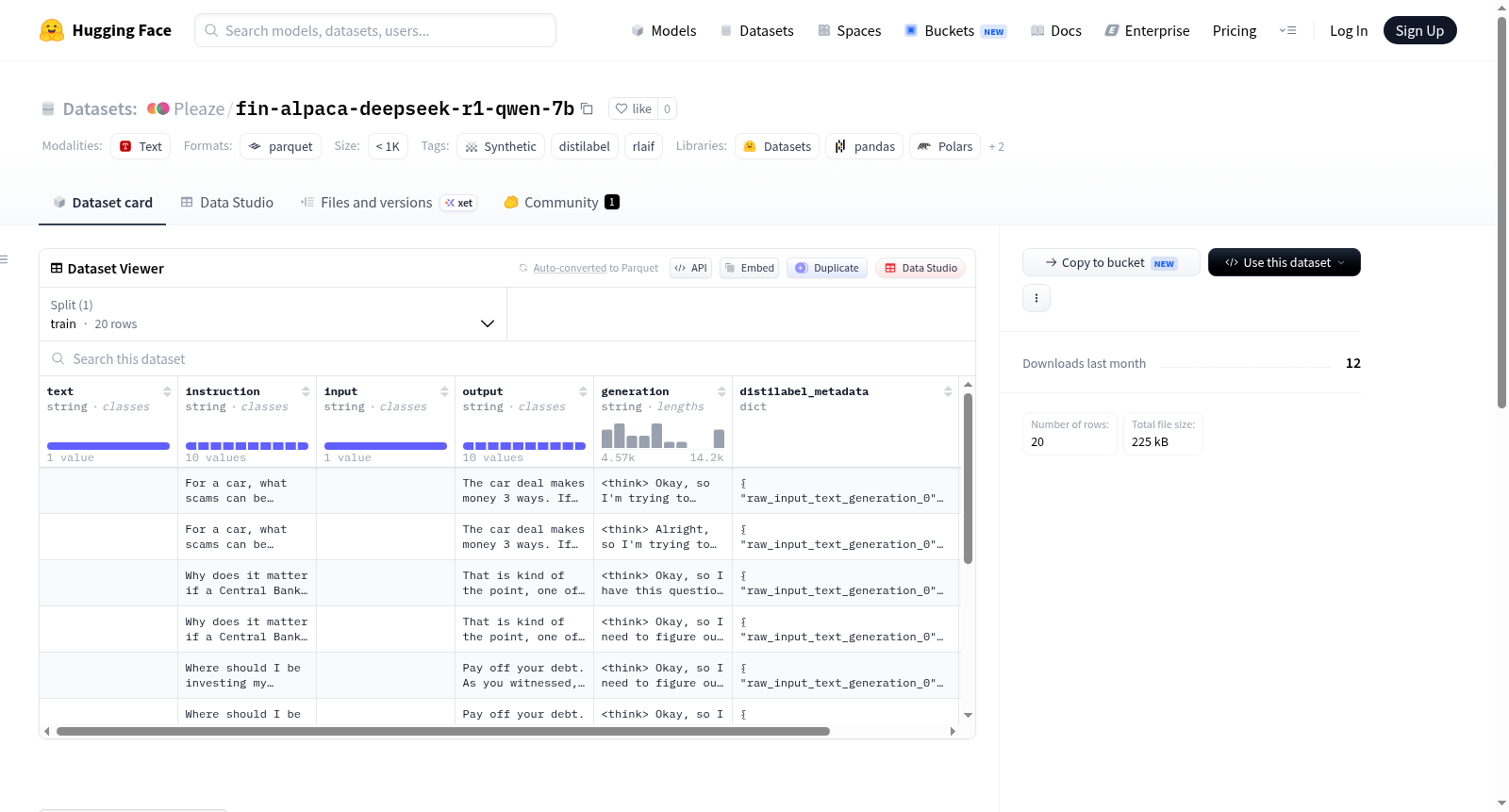
Task: Open the Pleaze author profile link
Action: (x=199, y=108)
